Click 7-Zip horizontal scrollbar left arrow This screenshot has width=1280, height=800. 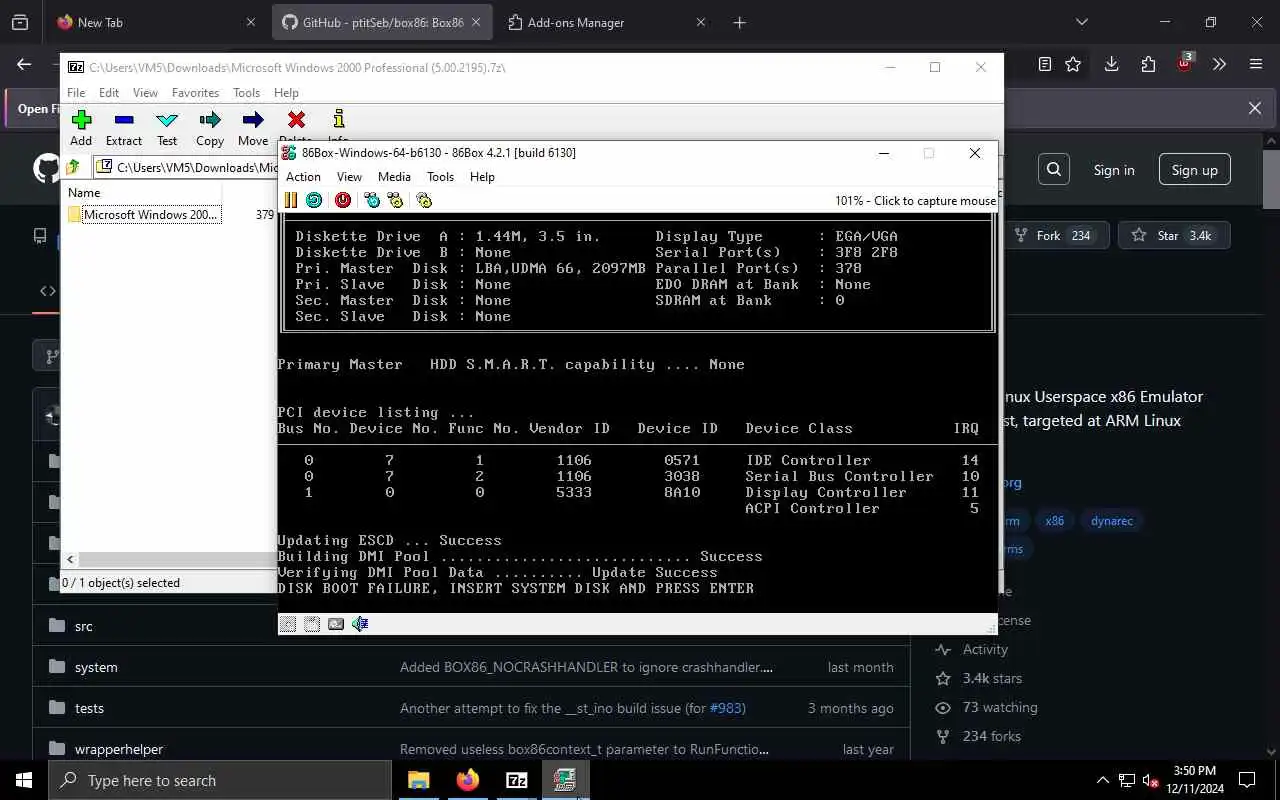(71, 559)
